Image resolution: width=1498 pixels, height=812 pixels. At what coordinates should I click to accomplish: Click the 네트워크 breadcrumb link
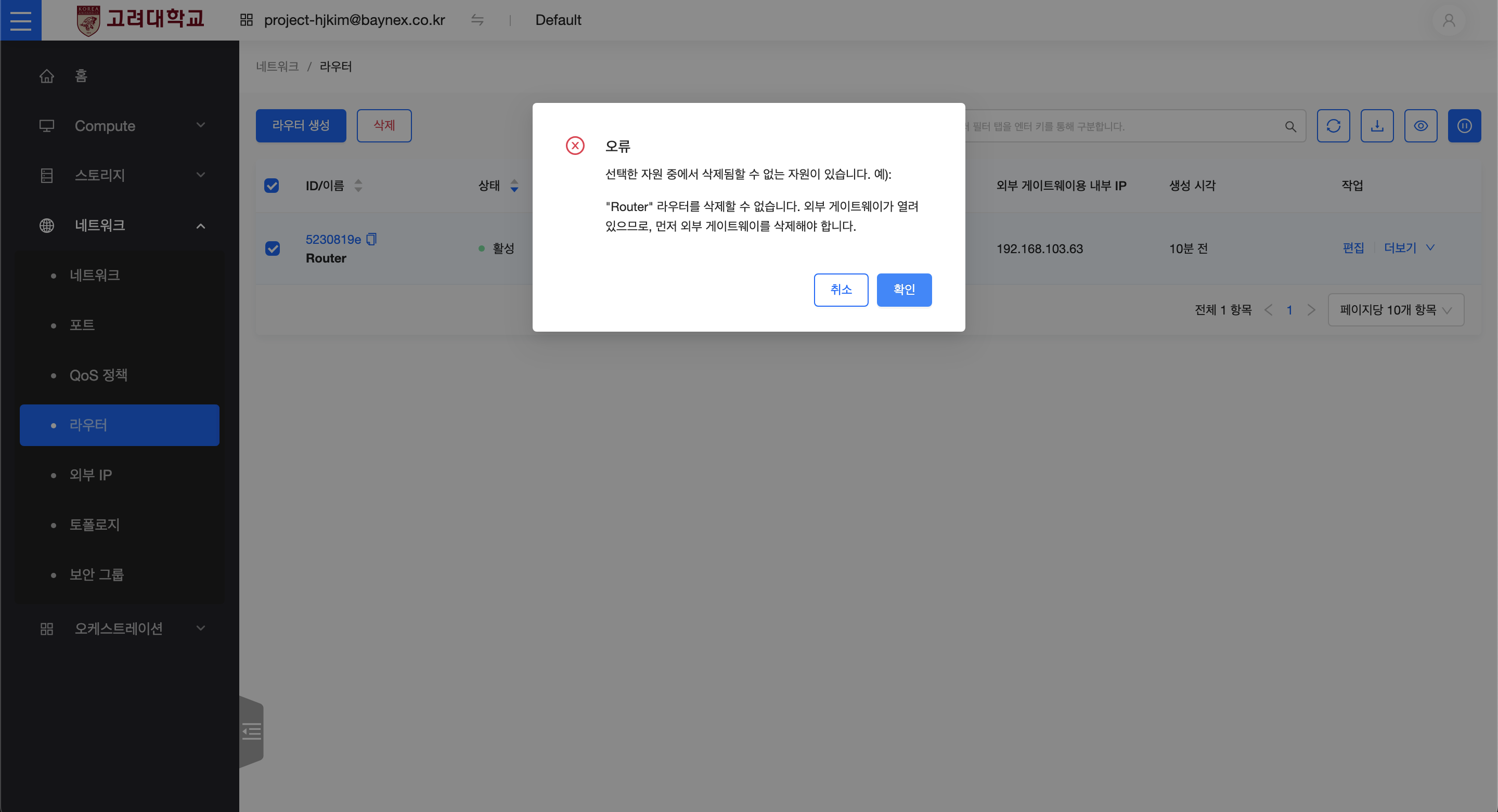tap(277, 67)
